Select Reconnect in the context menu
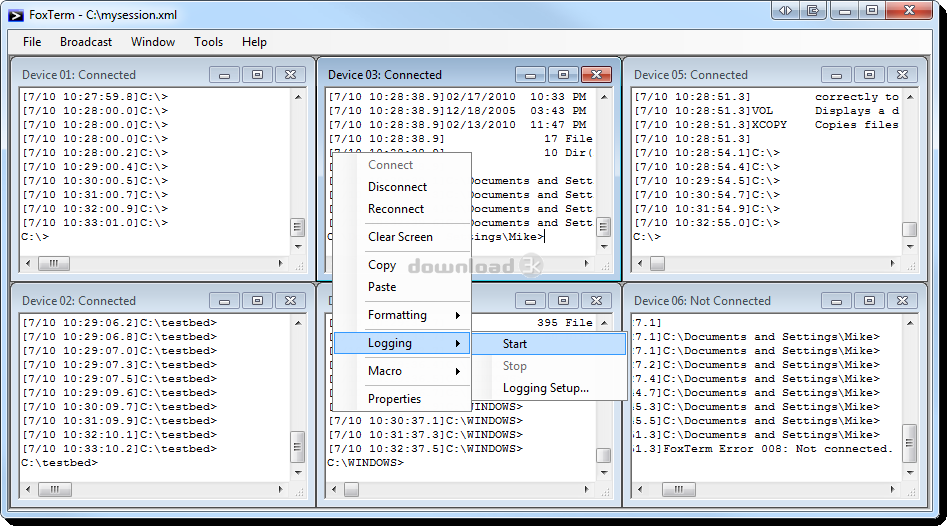The width and height of the screenshot is (952, 531). click(x=402, y=209)
